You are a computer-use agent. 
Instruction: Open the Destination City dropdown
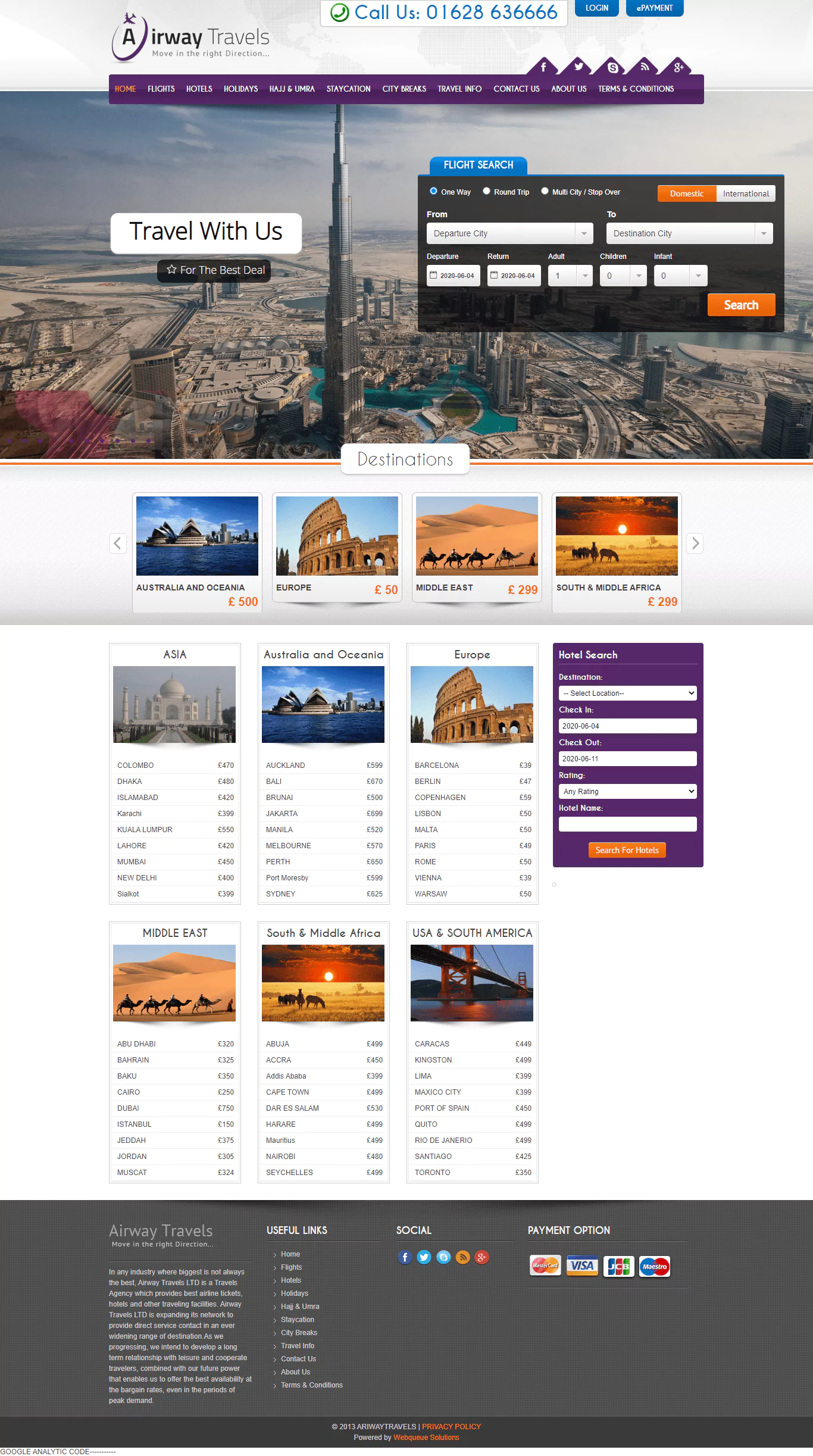pyautogui.click(x=689, y=233)
